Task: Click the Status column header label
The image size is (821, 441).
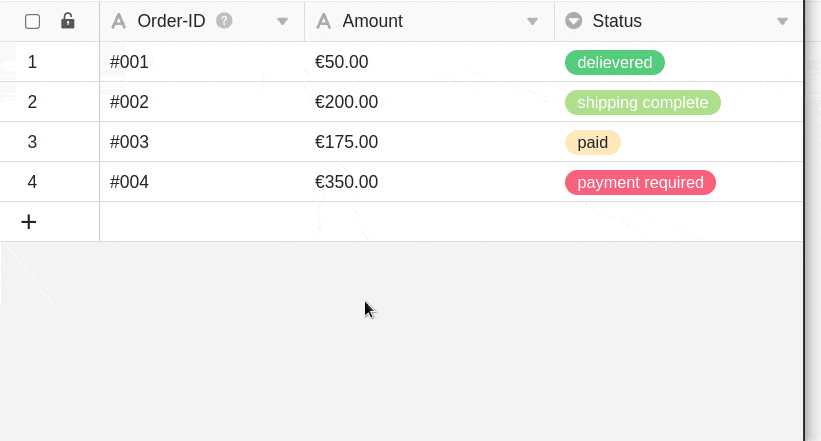Action: [617, 21]
